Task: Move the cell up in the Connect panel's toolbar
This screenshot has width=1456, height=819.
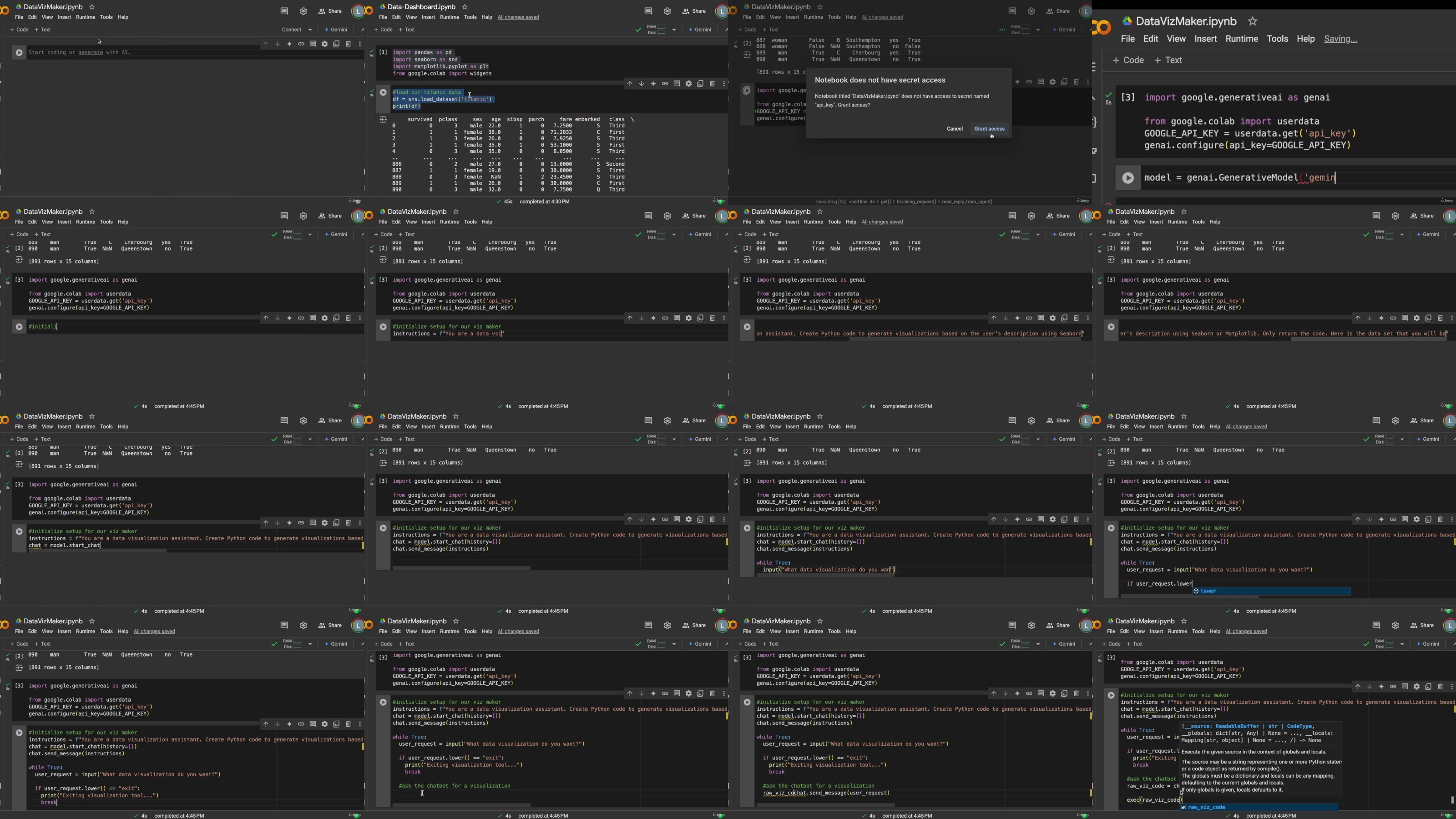Action: (x=266, y=44)
